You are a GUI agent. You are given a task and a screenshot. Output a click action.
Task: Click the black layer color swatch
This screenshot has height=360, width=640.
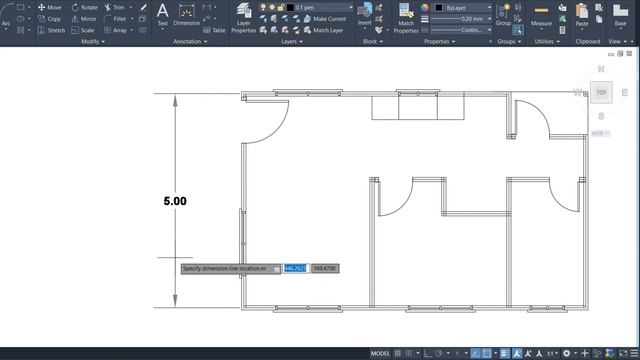pos(290,7)
